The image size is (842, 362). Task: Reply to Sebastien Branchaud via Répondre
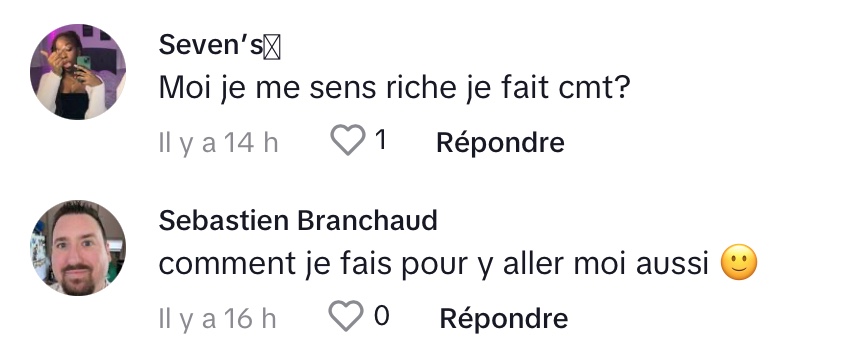coord(504,318)
